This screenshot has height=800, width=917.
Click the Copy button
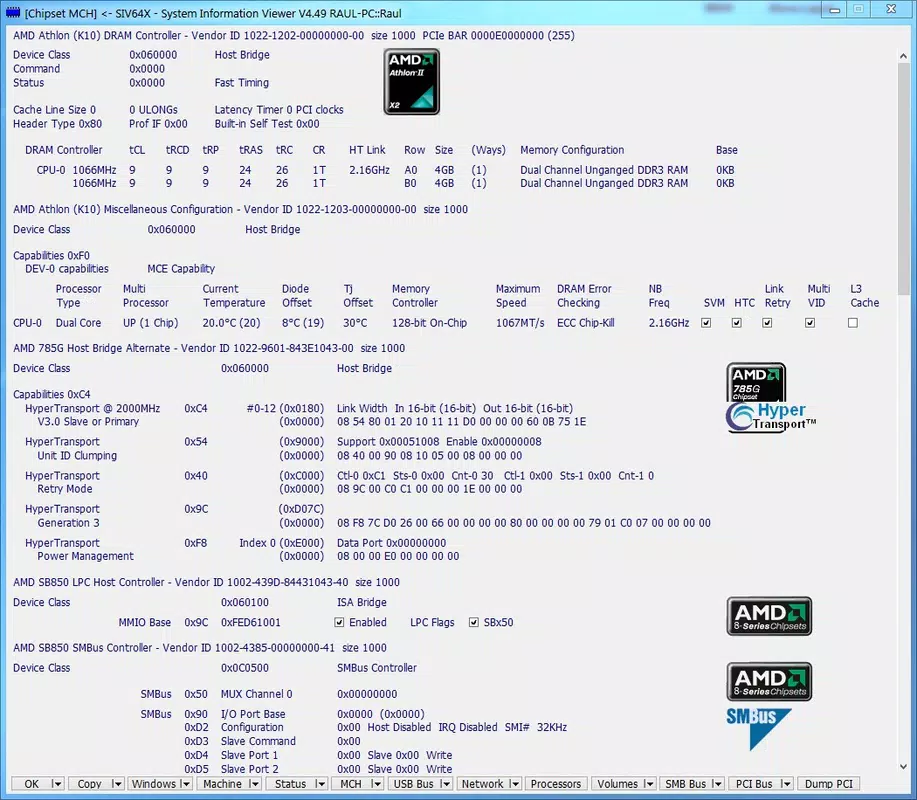coord(89,784)
